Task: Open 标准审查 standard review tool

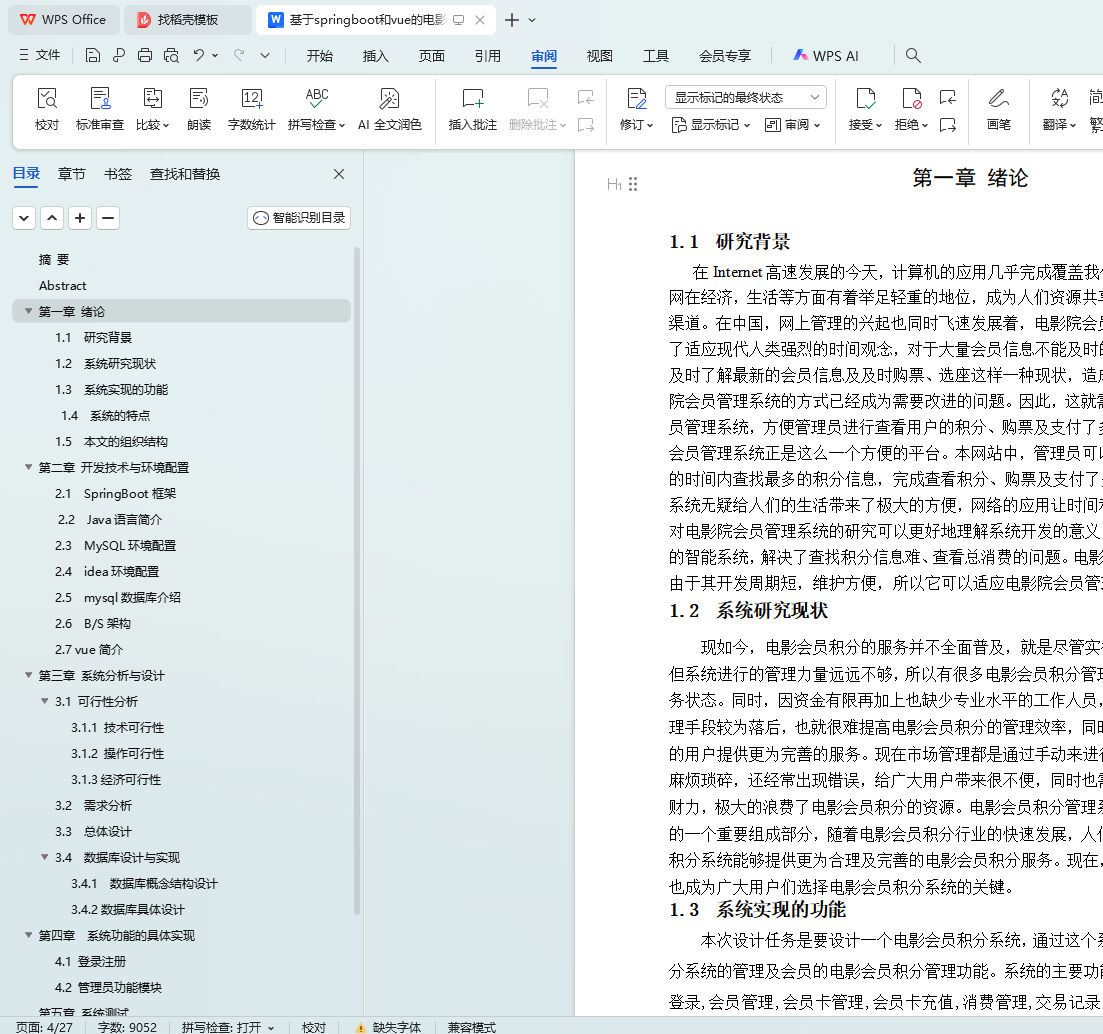Action: tap(100, 108)
